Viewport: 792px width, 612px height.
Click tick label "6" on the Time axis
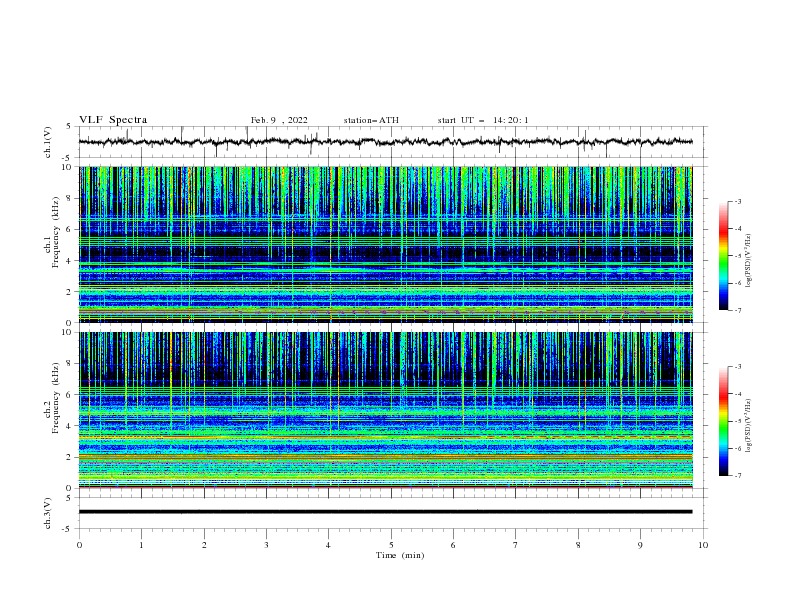point(453,545)
